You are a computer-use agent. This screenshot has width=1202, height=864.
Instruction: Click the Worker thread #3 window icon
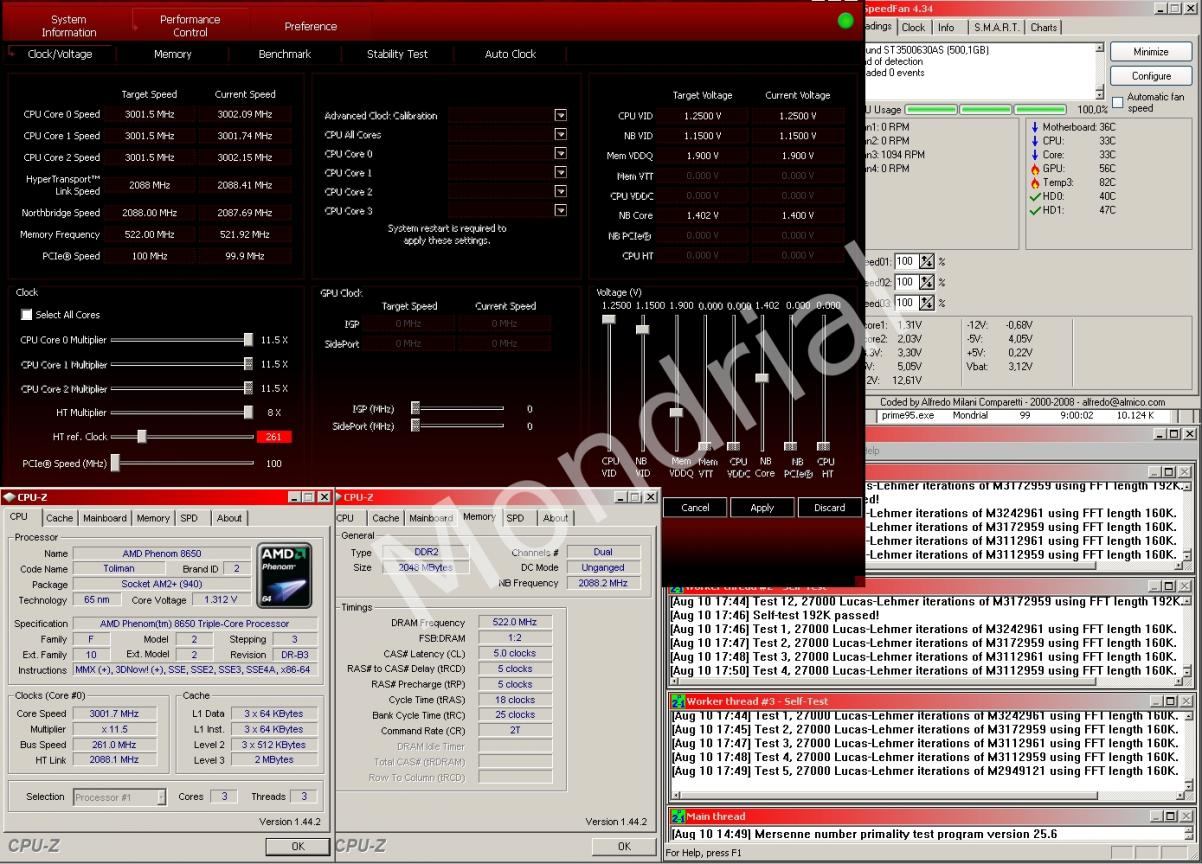(677, 702)
